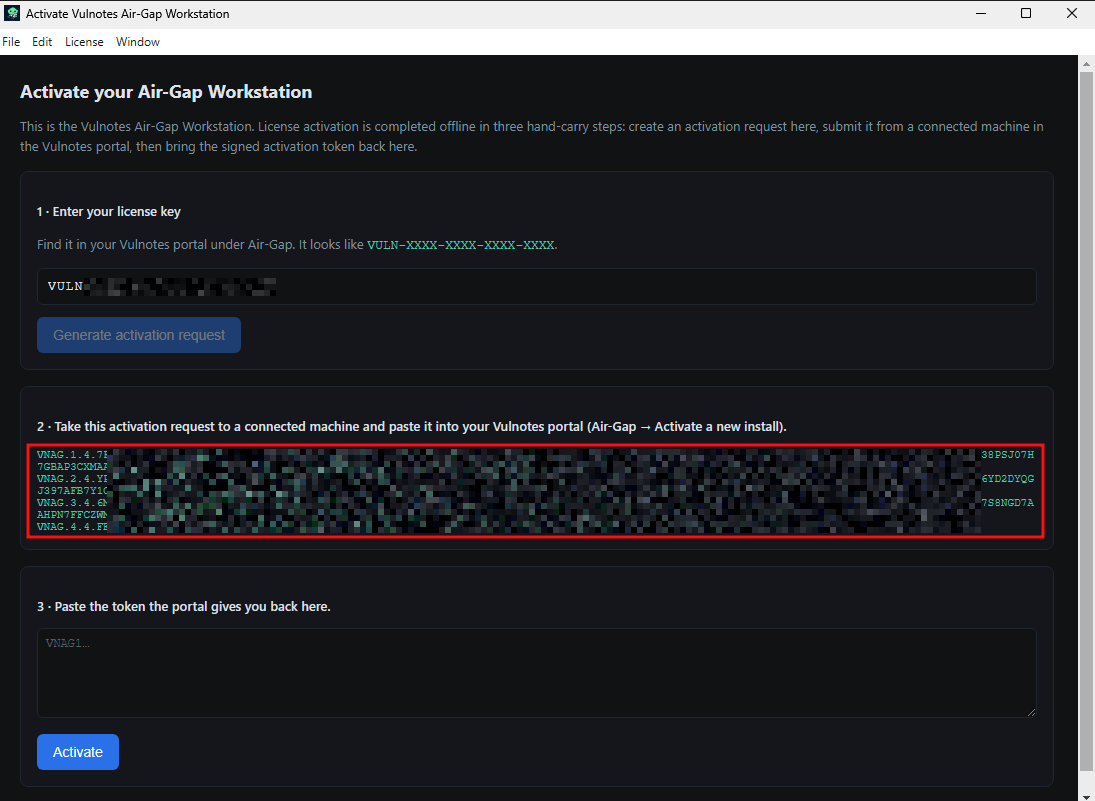Open the License menu
This screenshot has height=801, width=1095.
click(x=84, y=42)
